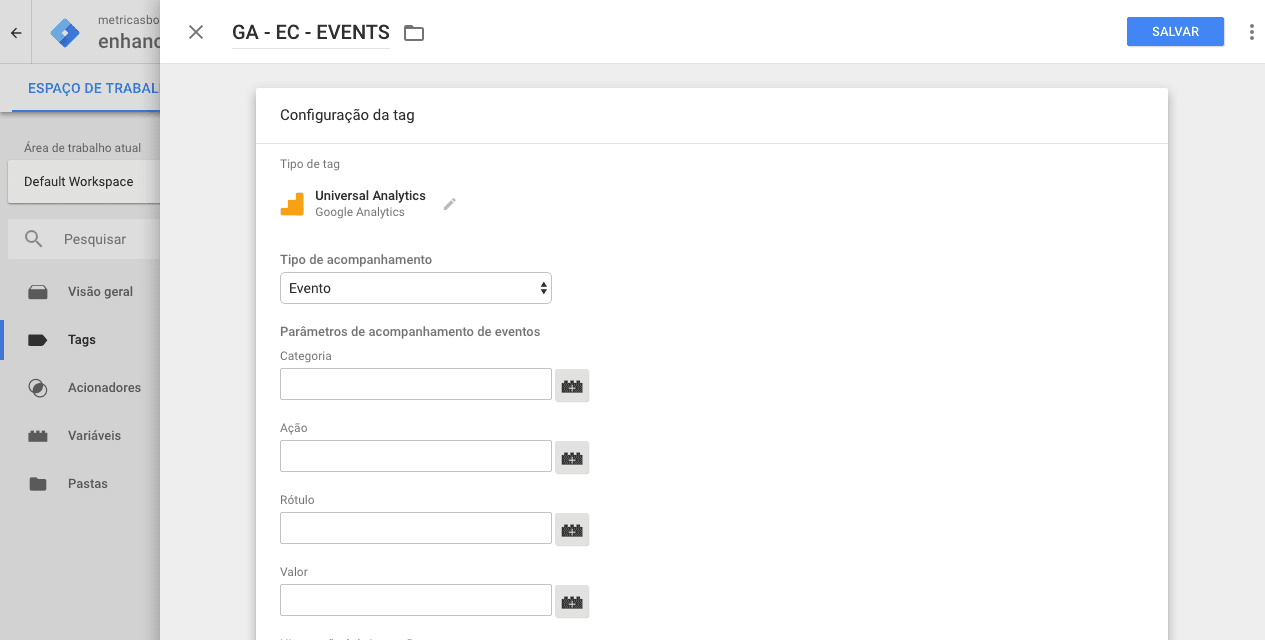
Task: Select the Tags sidebar item
Action: pyautogui.click(x=79, y=339)
